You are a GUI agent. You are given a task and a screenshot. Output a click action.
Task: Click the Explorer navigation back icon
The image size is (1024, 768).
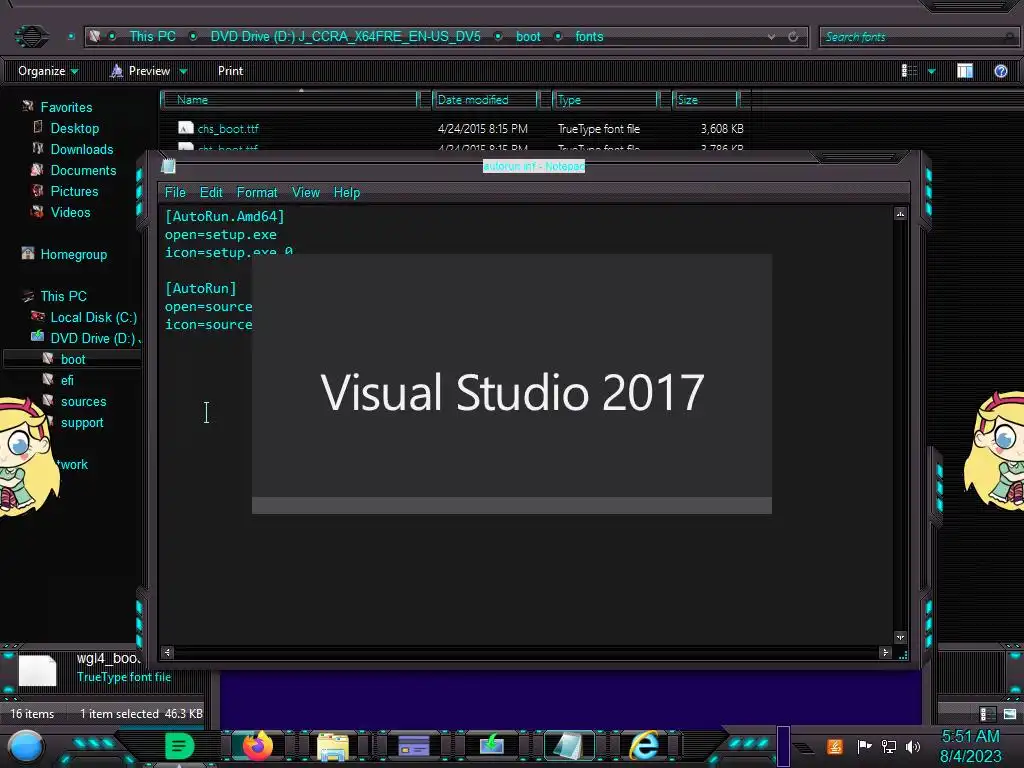(31, 37)
